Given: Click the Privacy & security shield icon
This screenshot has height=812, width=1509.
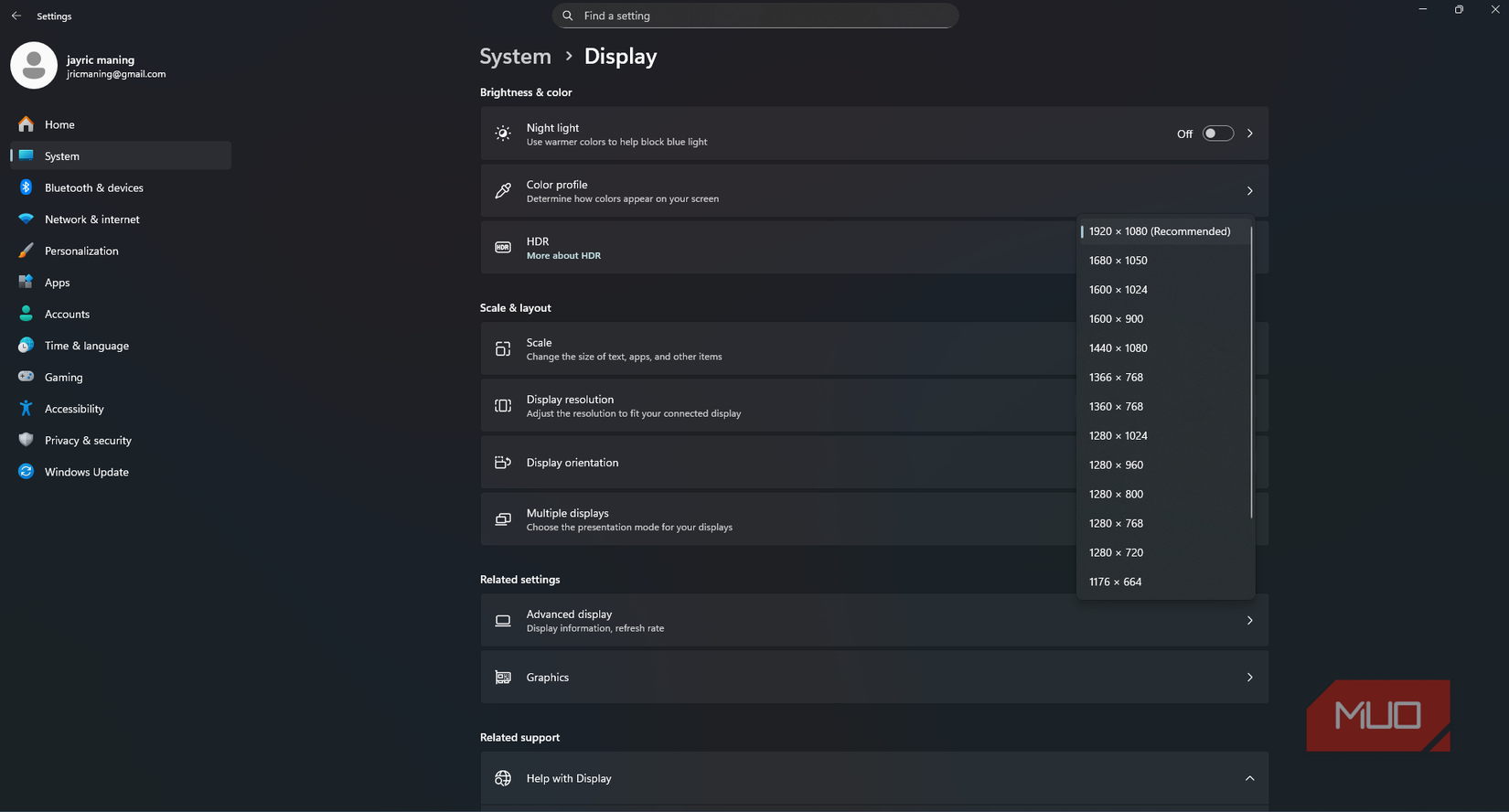Looking at the screenshot, I should coord(26,440).
